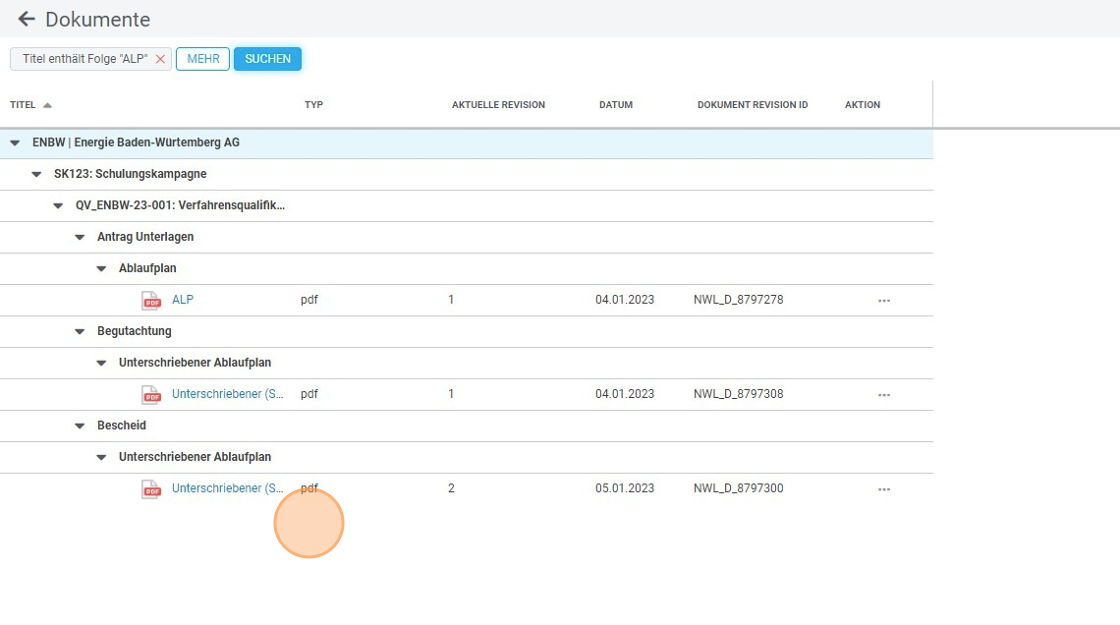This screenshot has width=1120, height=625.
Task: Click revision number 2 in the last row
Action: 451,489
